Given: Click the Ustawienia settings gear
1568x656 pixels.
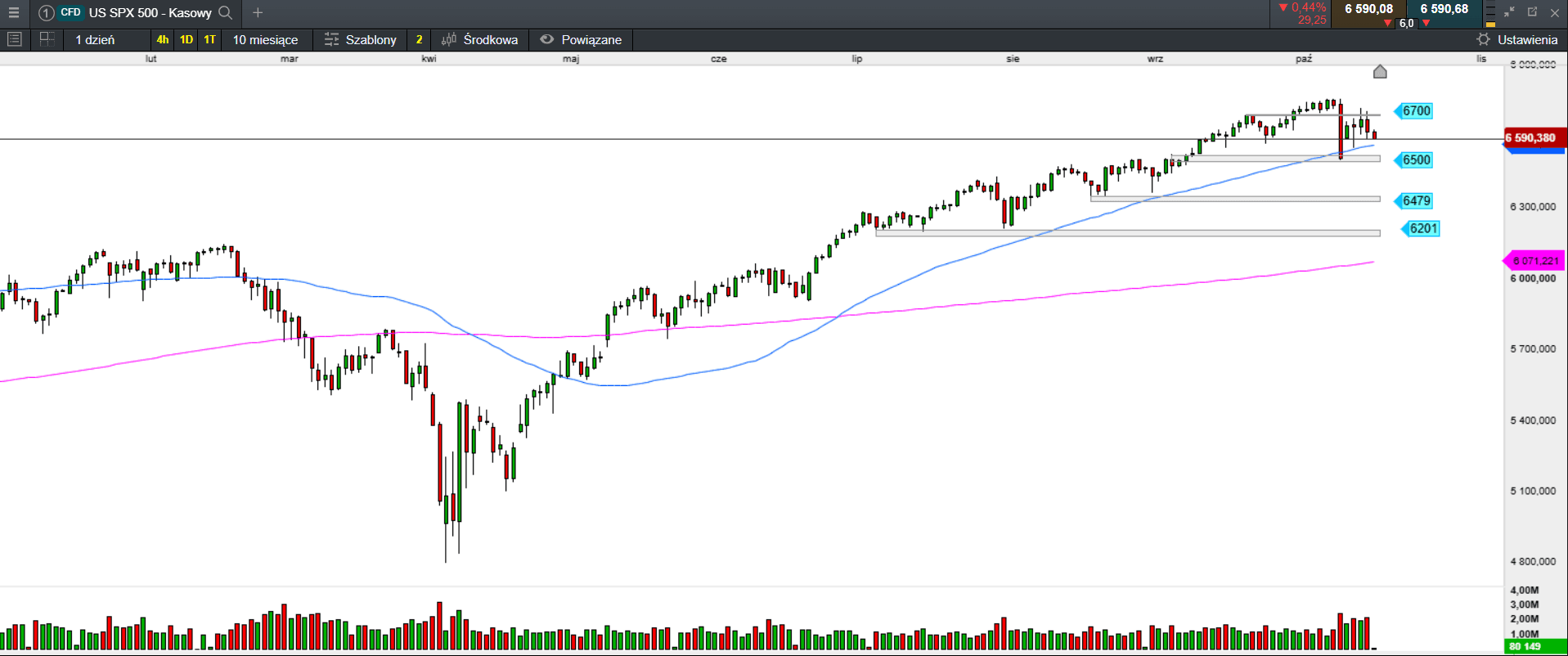Looking at the screenshot, I should 1483,39.
